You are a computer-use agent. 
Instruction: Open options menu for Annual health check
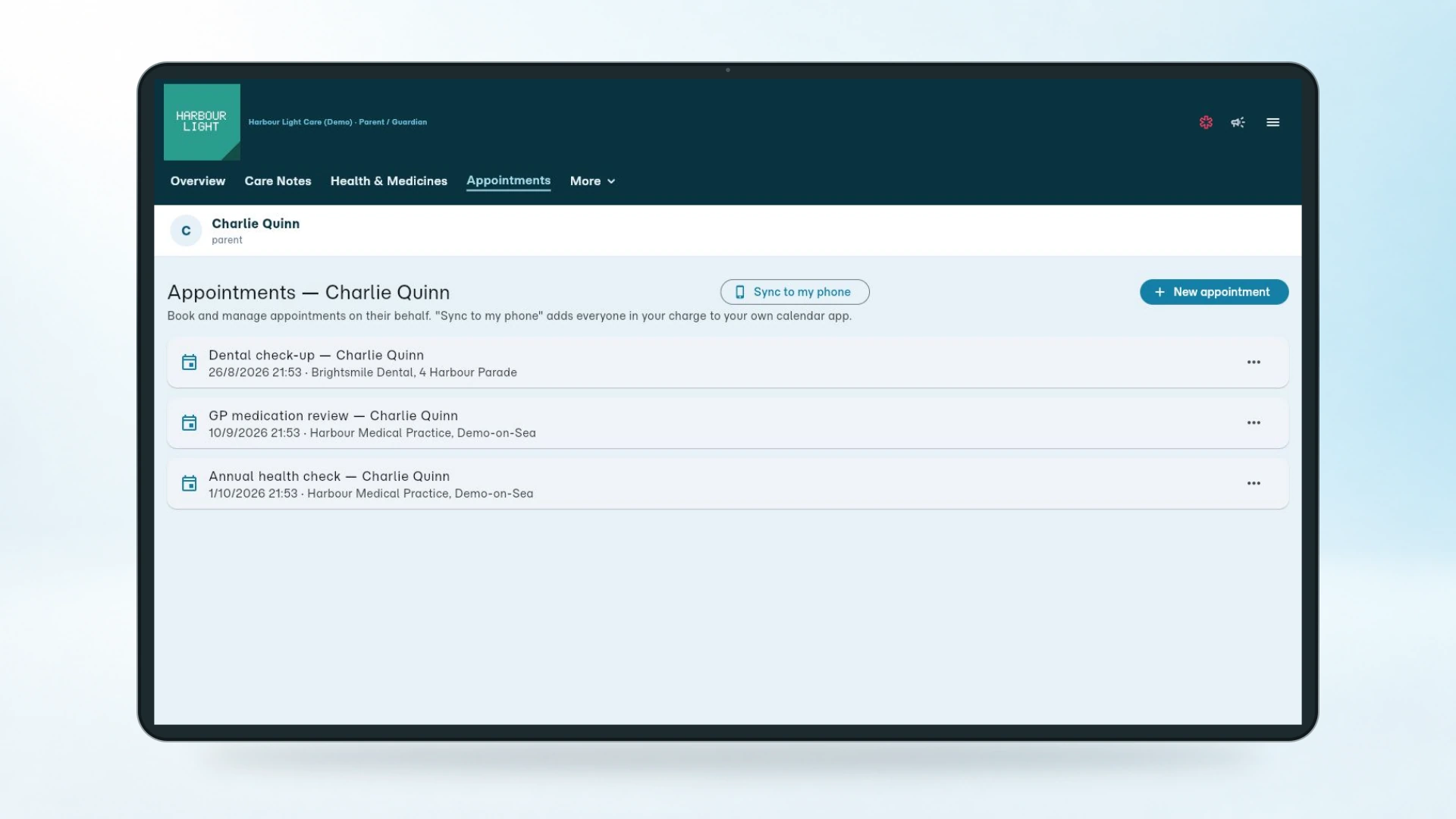(x=1254, y=484)
